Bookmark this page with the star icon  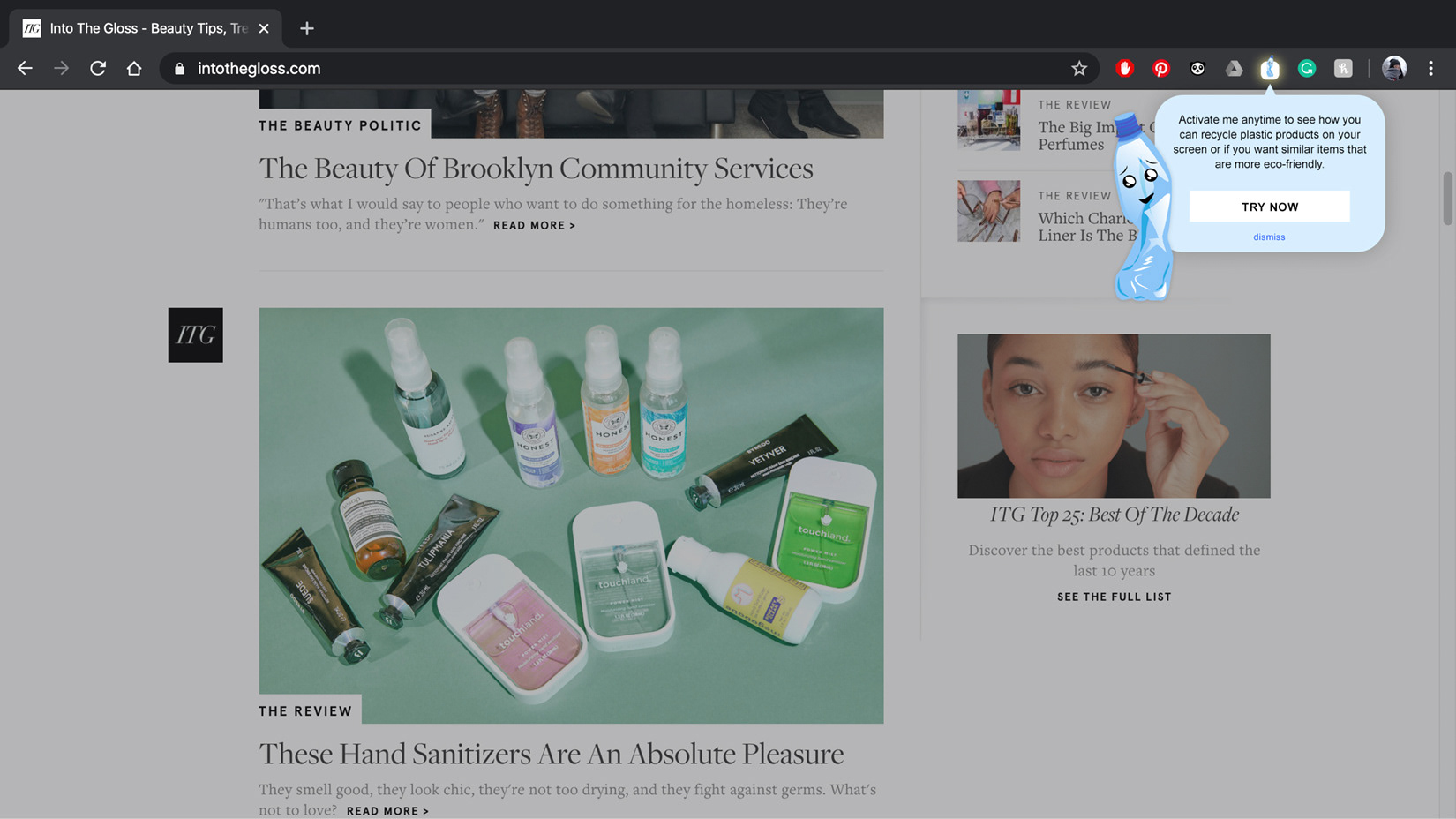(1079, 68)
